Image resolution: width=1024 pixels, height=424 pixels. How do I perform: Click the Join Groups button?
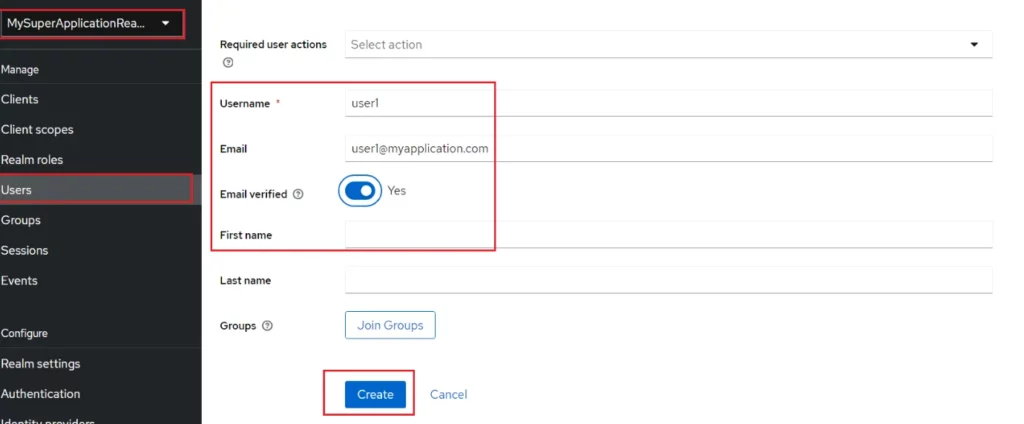click(390, 325)
